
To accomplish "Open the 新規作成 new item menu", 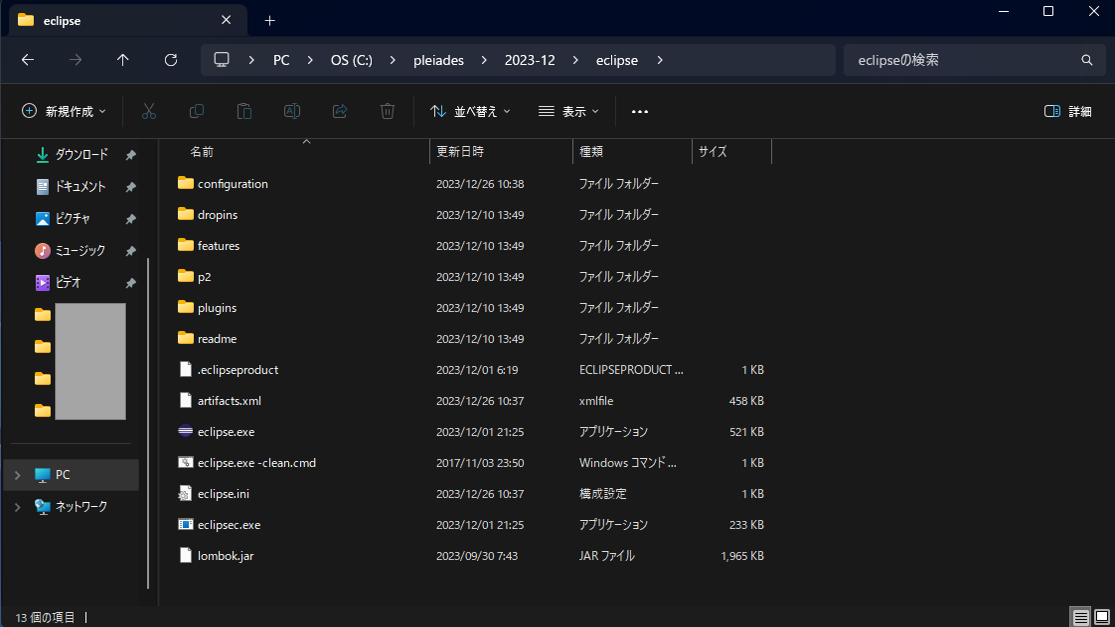I will [x=63, y=112].
